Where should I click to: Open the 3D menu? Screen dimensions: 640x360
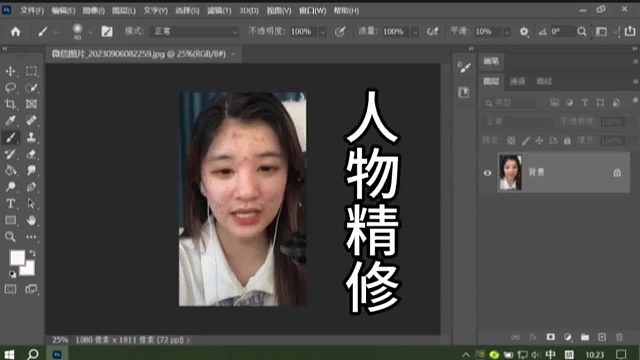pyautogui.click(x=249, y=11)
